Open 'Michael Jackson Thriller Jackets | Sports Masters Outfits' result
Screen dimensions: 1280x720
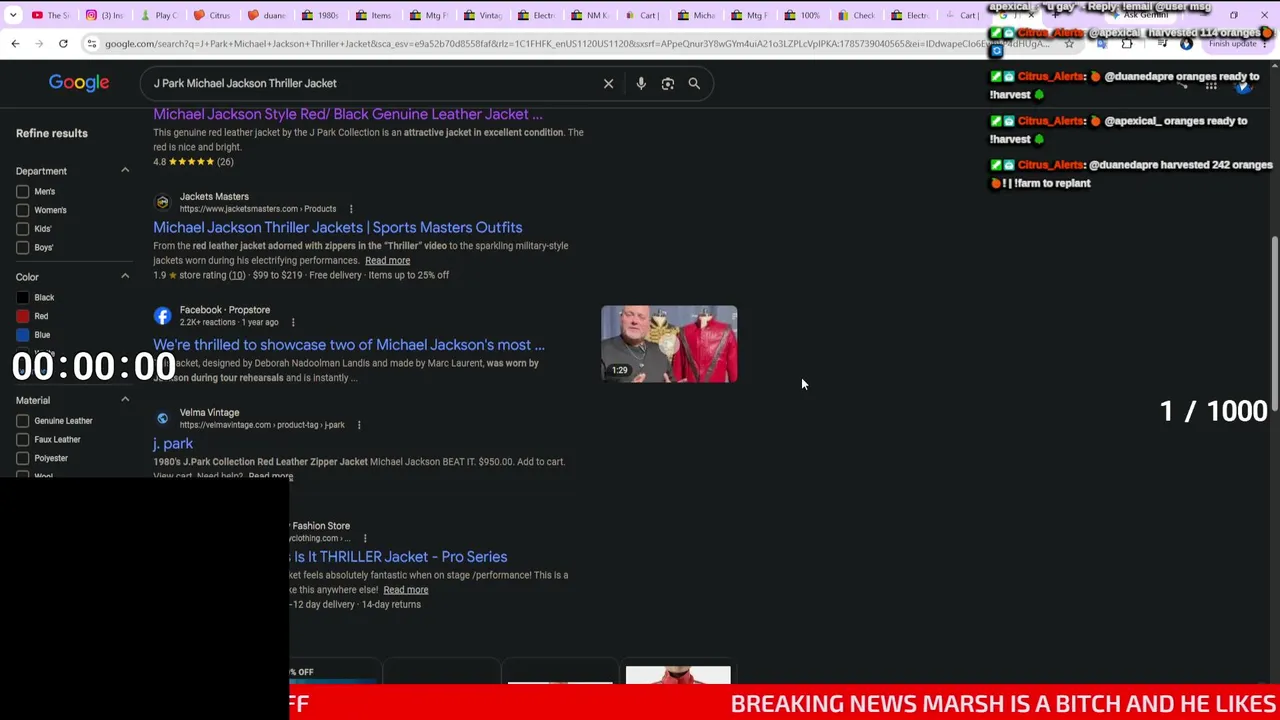338,228
